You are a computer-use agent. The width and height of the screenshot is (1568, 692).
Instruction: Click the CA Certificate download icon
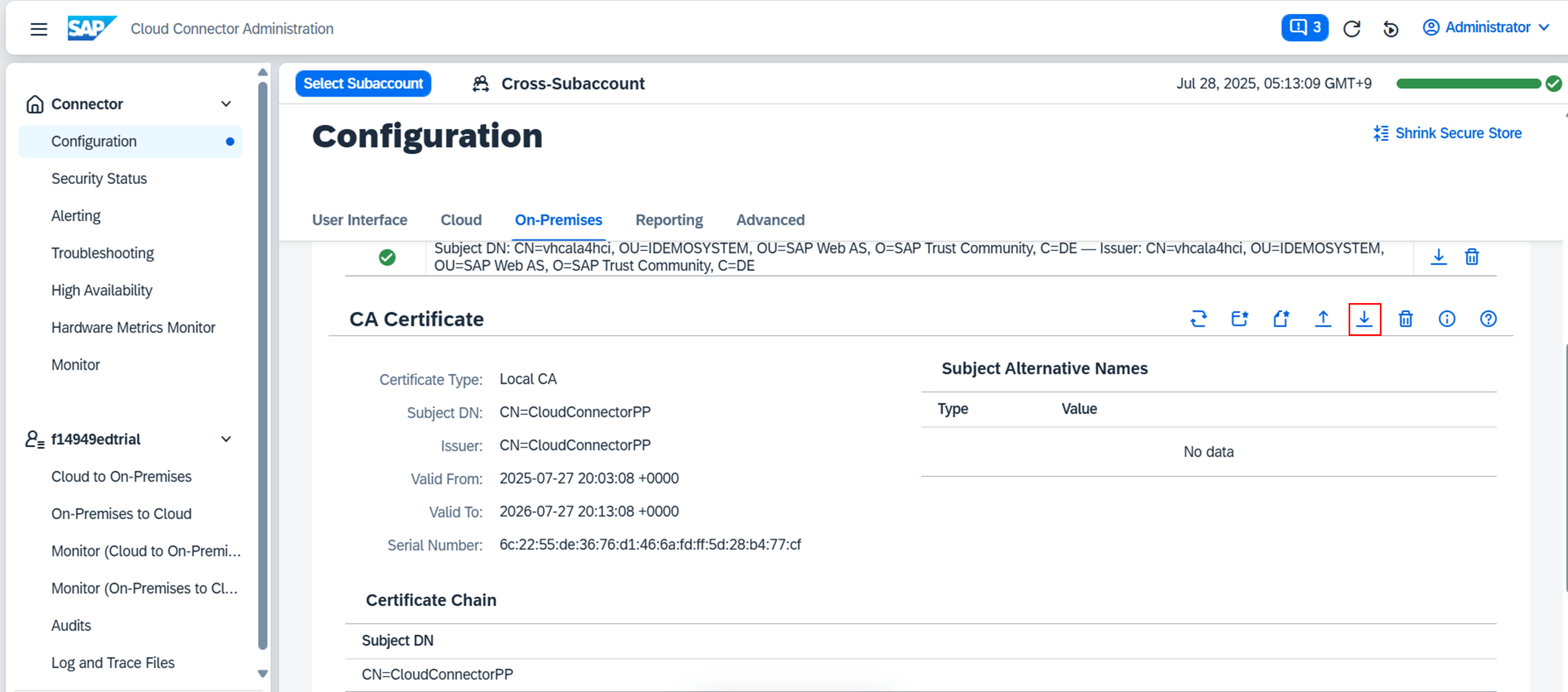click(x=1364, y=319)
